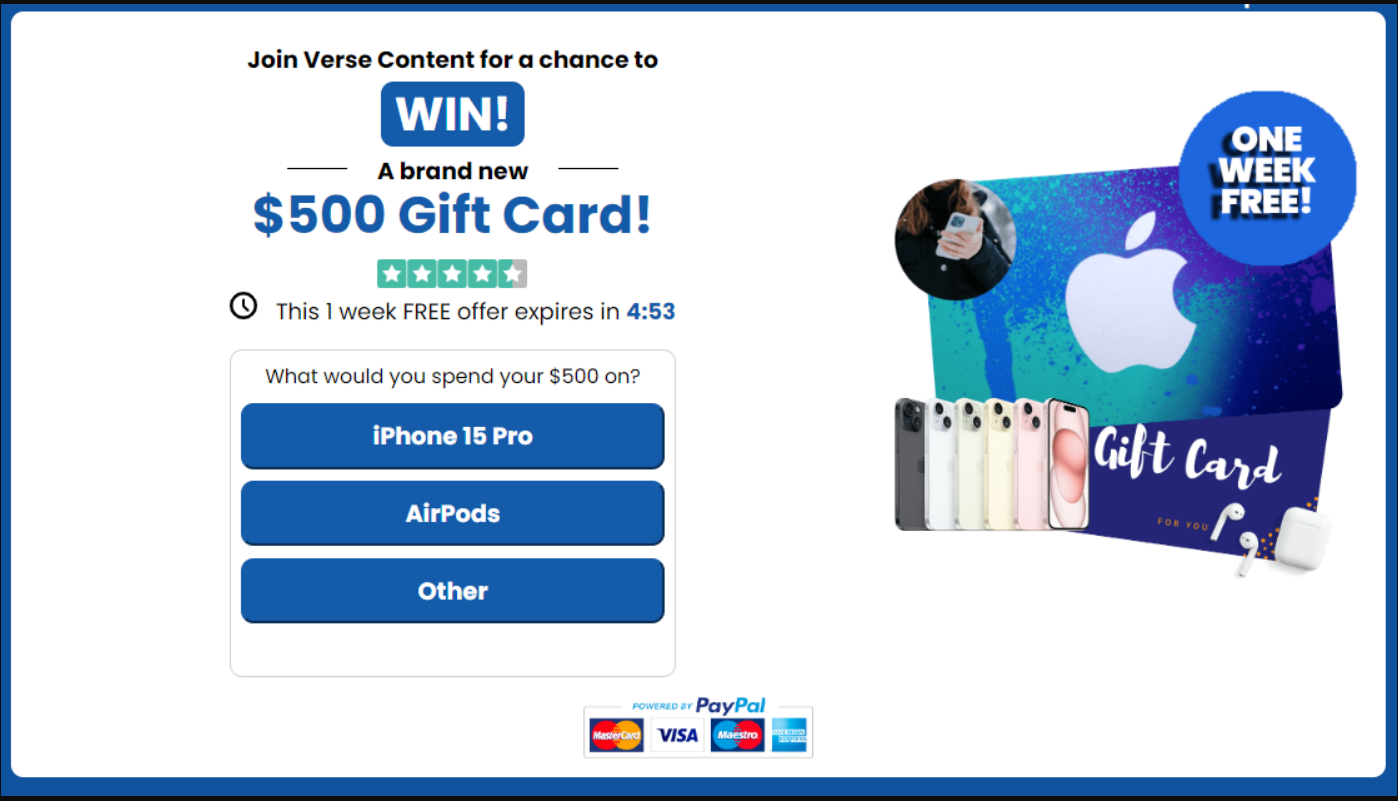Screen dimensions: 1398x801
Task: Select the iPhone 15 Pro option
Action: [x=452, y=436]
